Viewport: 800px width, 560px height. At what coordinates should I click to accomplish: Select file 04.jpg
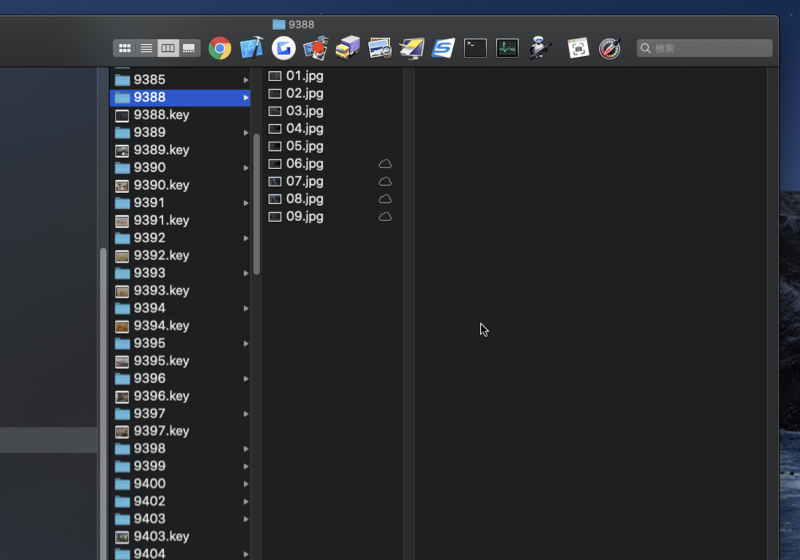(x=305, y=129)
